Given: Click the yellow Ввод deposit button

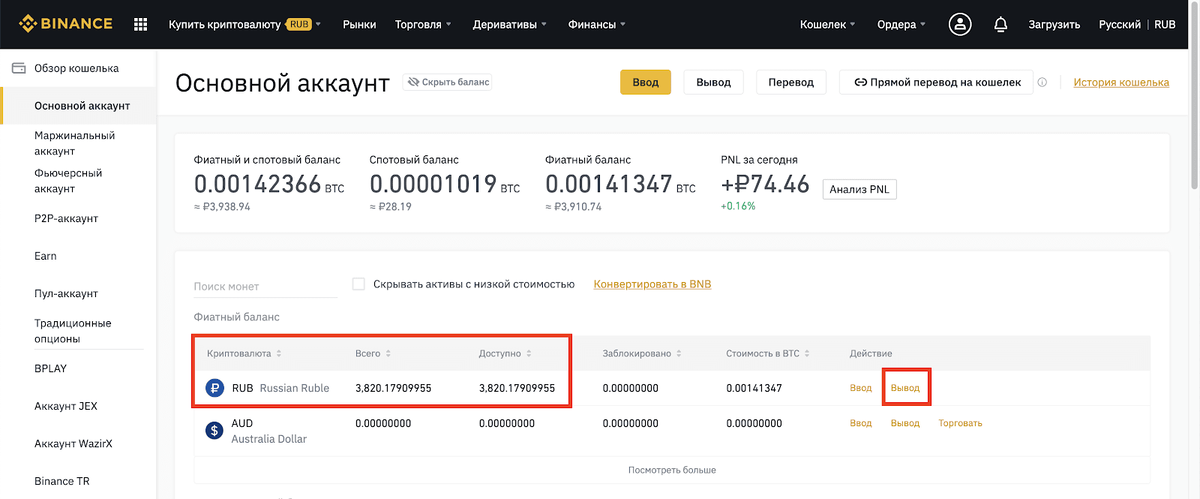Looking at the screenshot, I should click(645, 82).
